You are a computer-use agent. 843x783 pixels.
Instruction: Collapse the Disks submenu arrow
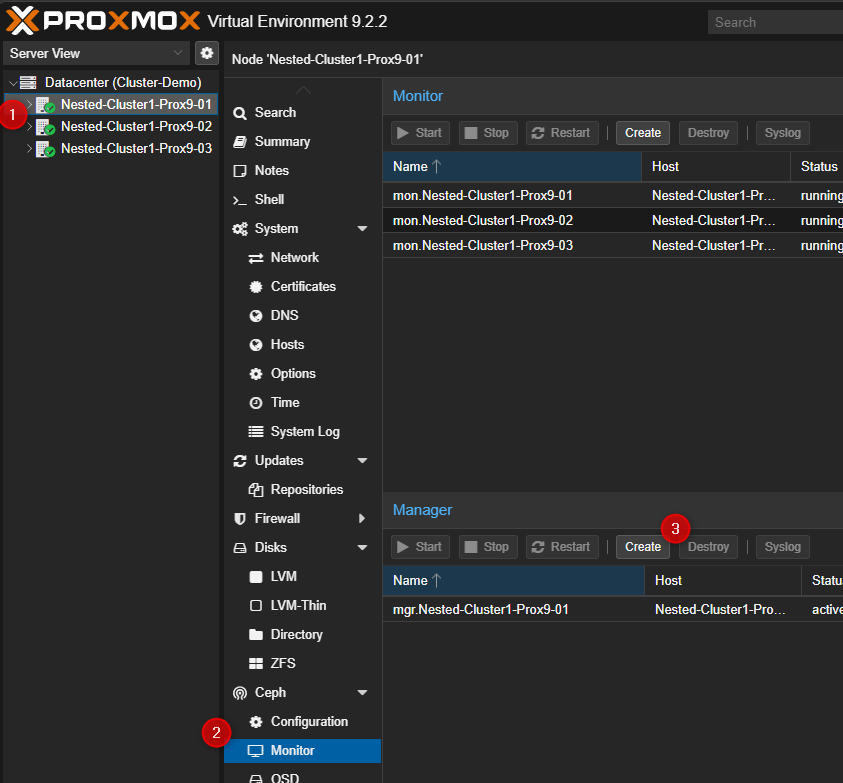click(x=362, y=547)
